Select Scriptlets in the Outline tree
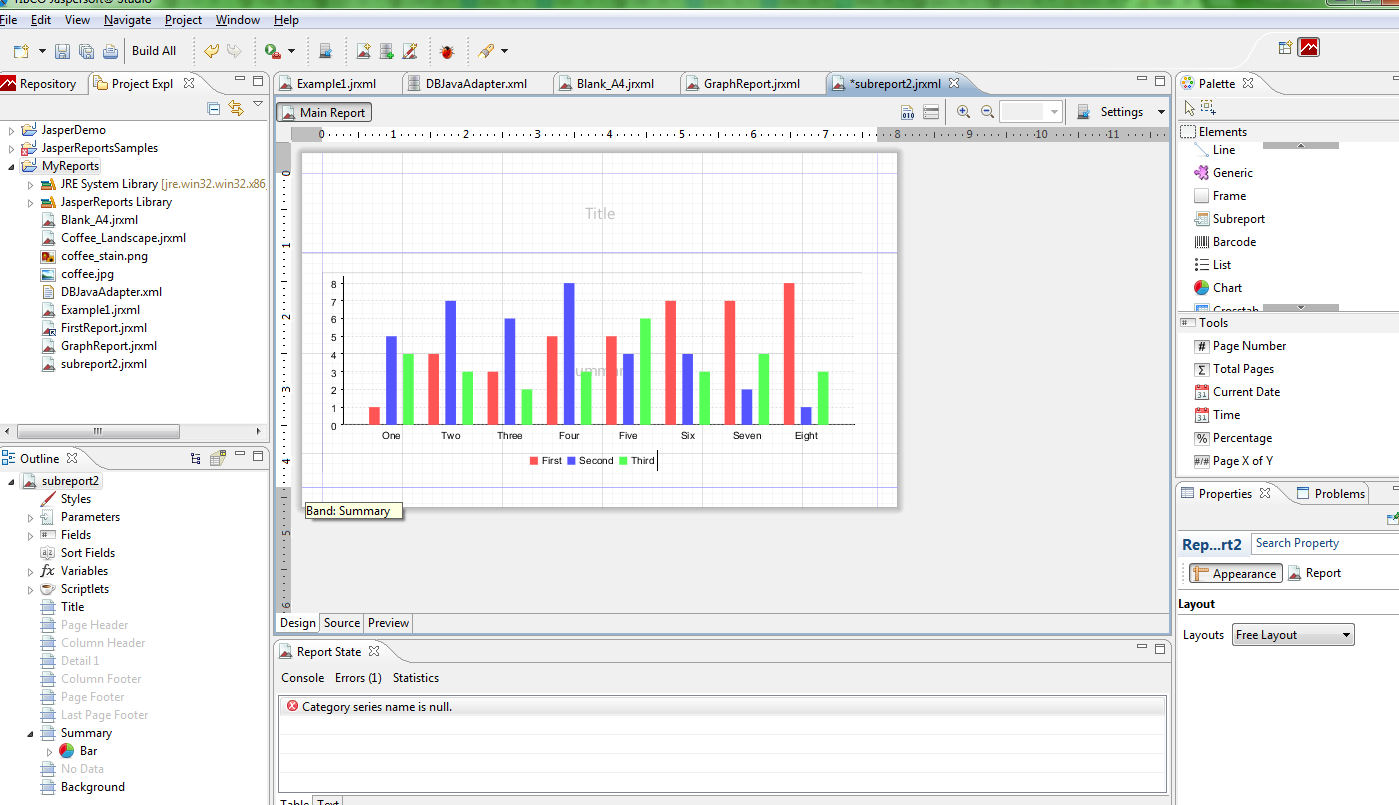The image size is (1399, 805). coord(75,589)
